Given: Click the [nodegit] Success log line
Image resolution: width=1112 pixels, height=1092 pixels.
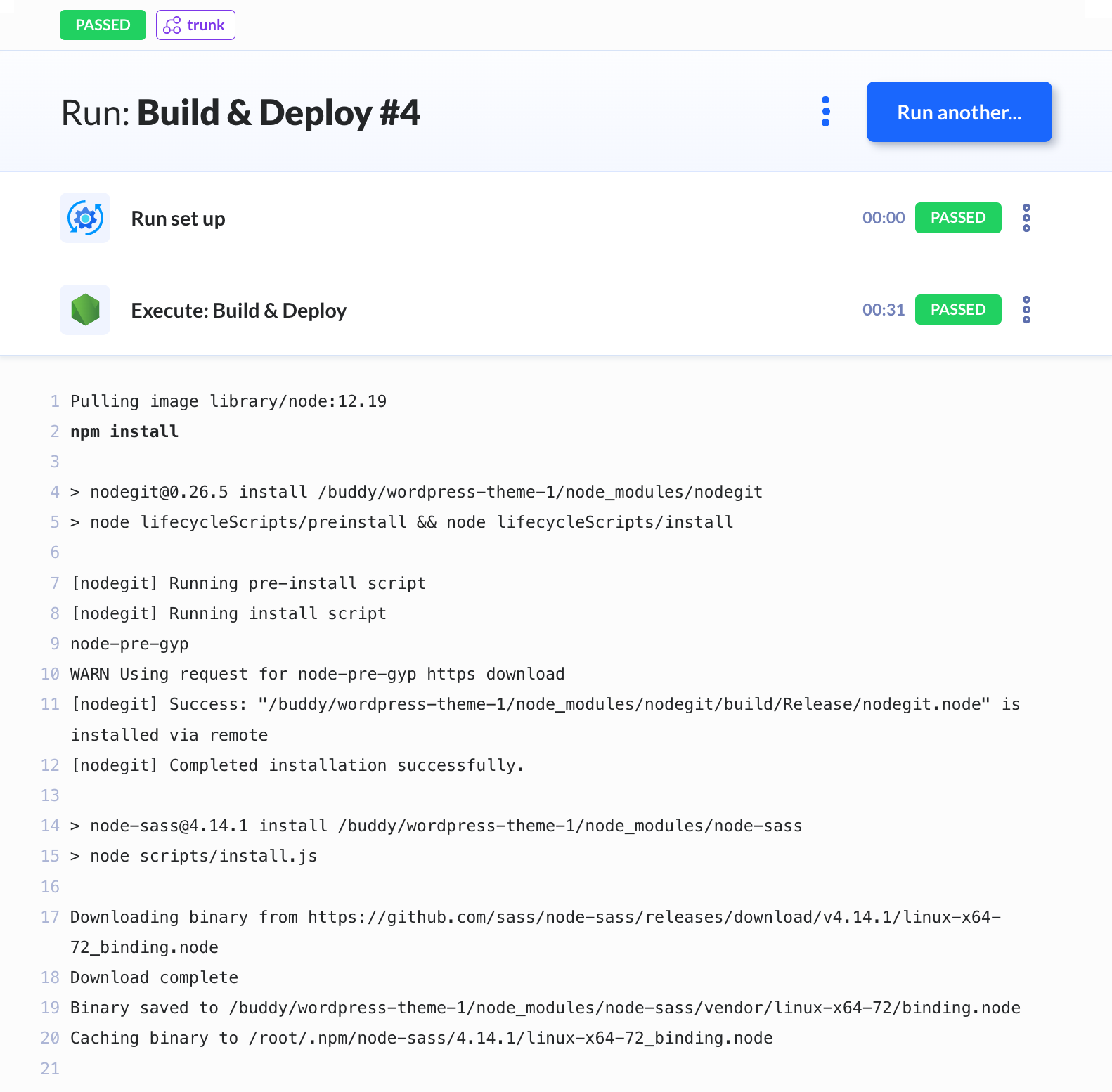Looking at the screenshot, I should pyautogui.click(x=545, y=720).
